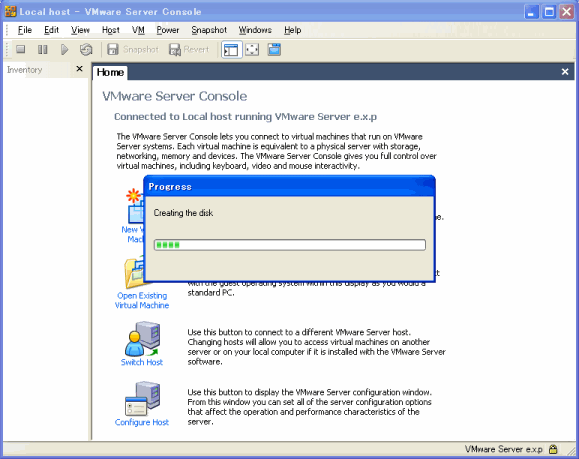Click the Switch Host icon
This screenshot has width=579, height=459.
(x=143, y=339)
